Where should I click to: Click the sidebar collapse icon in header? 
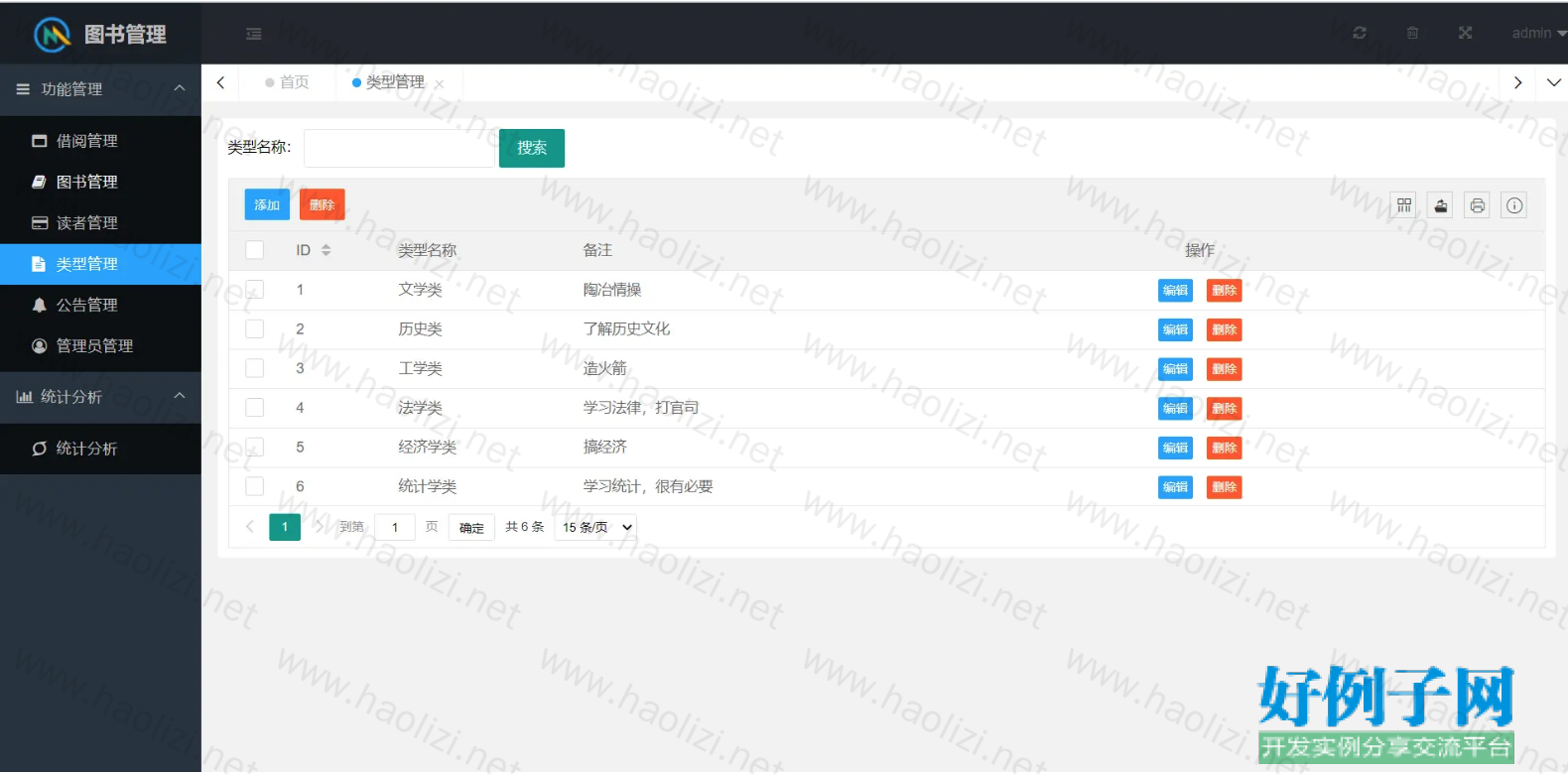[254, 34]
